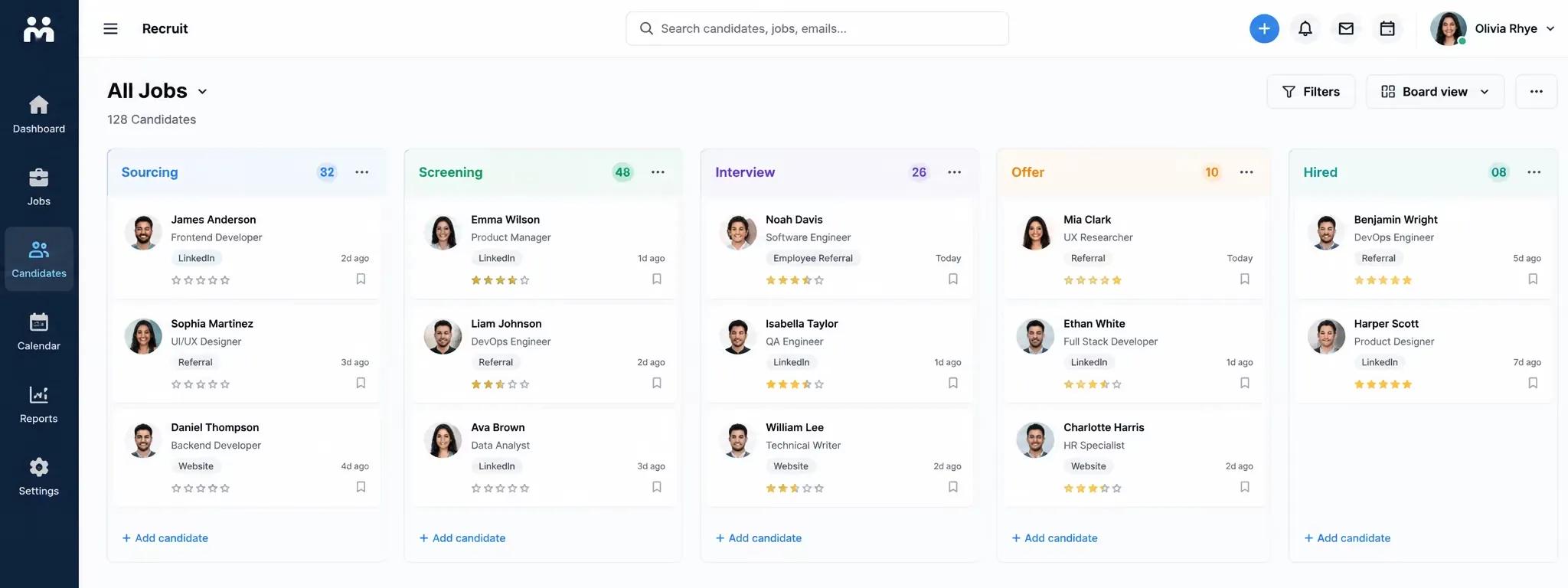Open the top bar calendar icon
Viewport: 1568px width, 588px height.
[1387, 28]
